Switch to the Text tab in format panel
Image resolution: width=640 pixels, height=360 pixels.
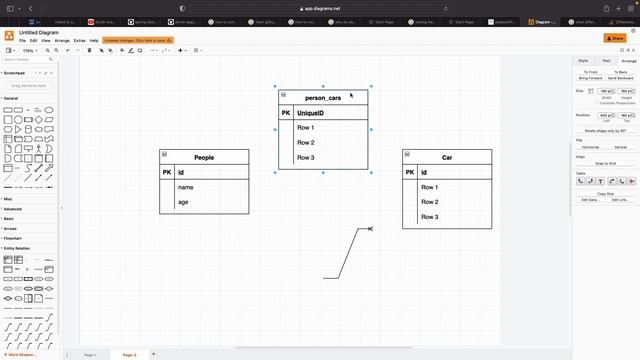[606, 61]
